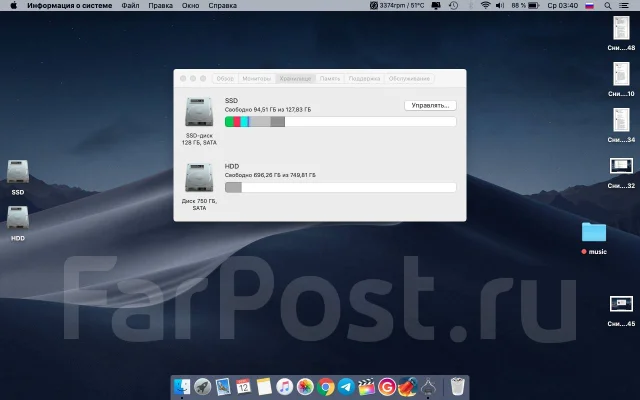The height and width of the screenshot is (400, 640).
Task: Open Launchpad from the Dock
Action: (x=202, y=387)
